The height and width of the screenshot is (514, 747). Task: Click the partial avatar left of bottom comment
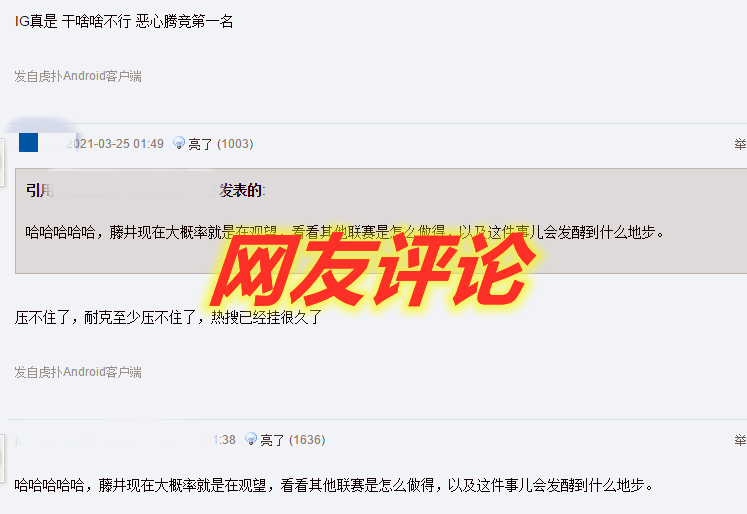click(2, 459)
